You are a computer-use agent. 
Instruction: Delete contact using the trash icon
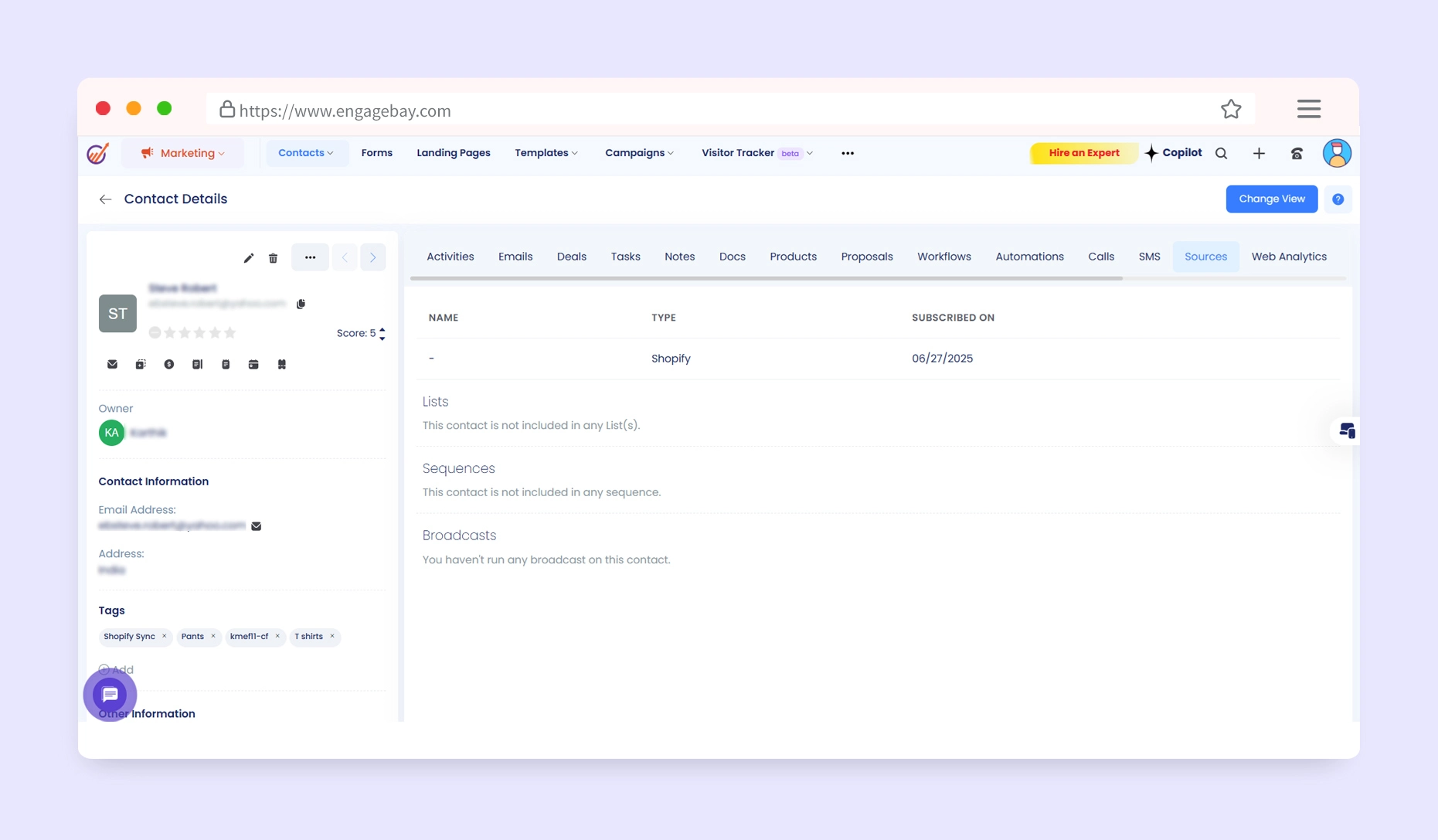click(x=273, y=258)
